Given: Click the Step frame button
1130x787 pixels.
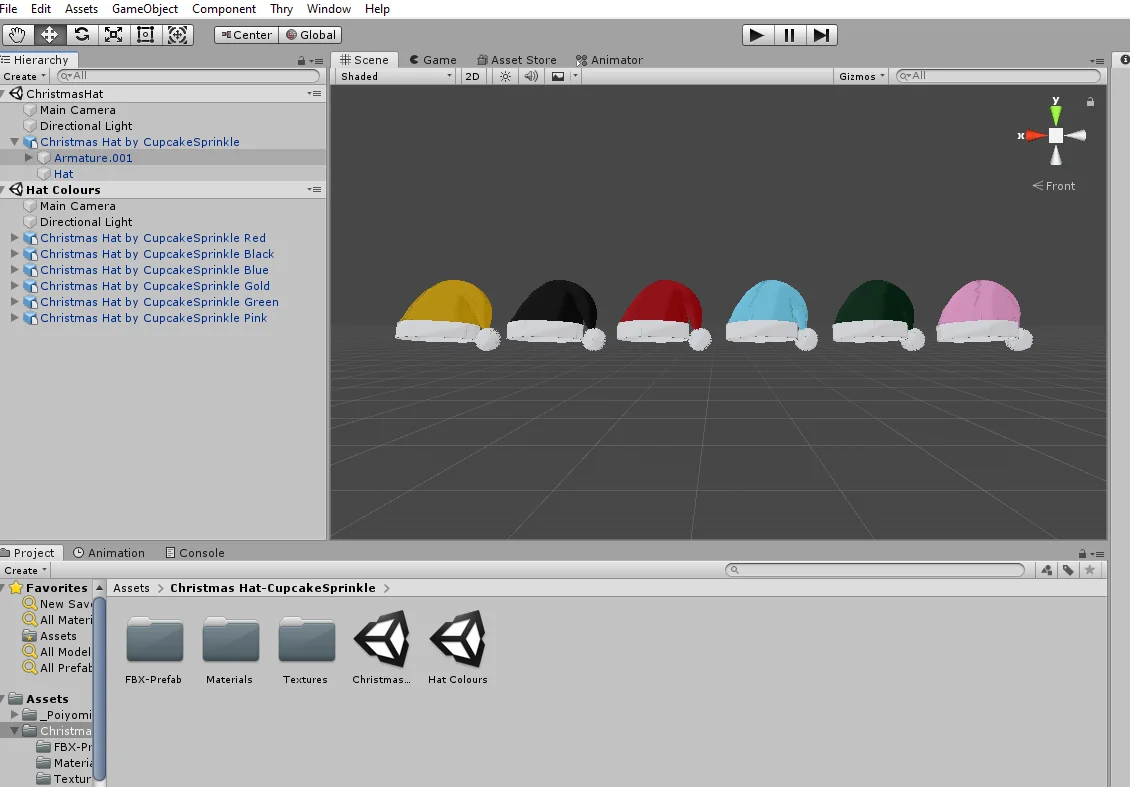Looking at the screenshot, I should (822, 34).
